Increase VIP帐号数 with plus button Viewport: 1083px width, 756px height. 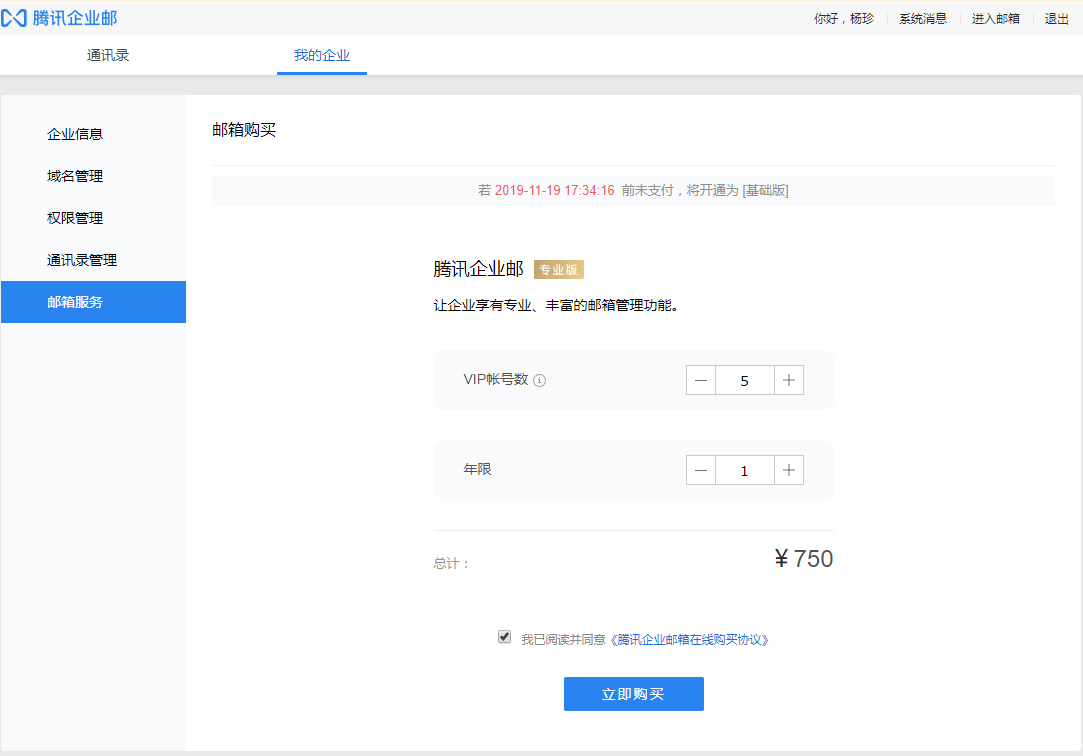(789, 380)
